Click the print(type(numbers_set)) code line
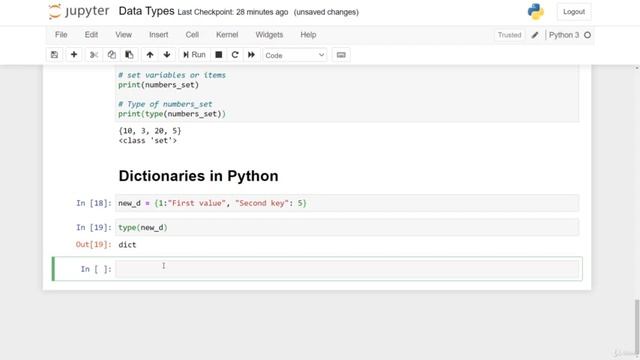 coord(172,114)
